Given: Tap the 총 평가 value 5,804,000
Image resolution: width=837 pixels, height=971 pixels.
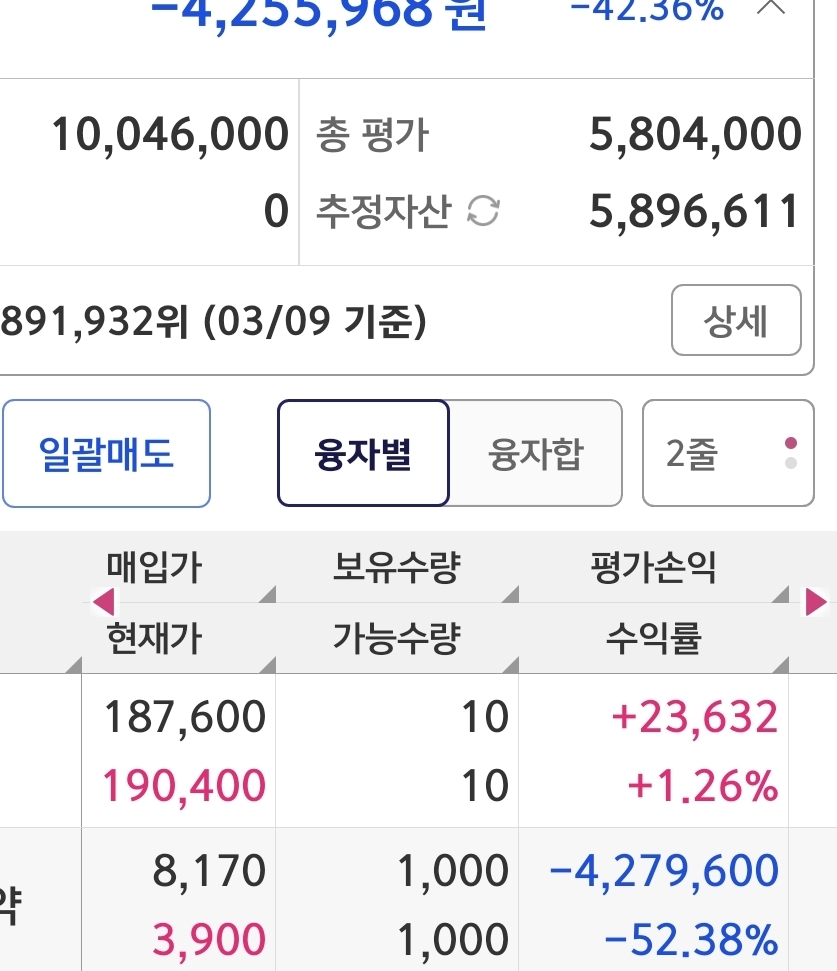Looking at the screenshot, I should coord(695,134).
